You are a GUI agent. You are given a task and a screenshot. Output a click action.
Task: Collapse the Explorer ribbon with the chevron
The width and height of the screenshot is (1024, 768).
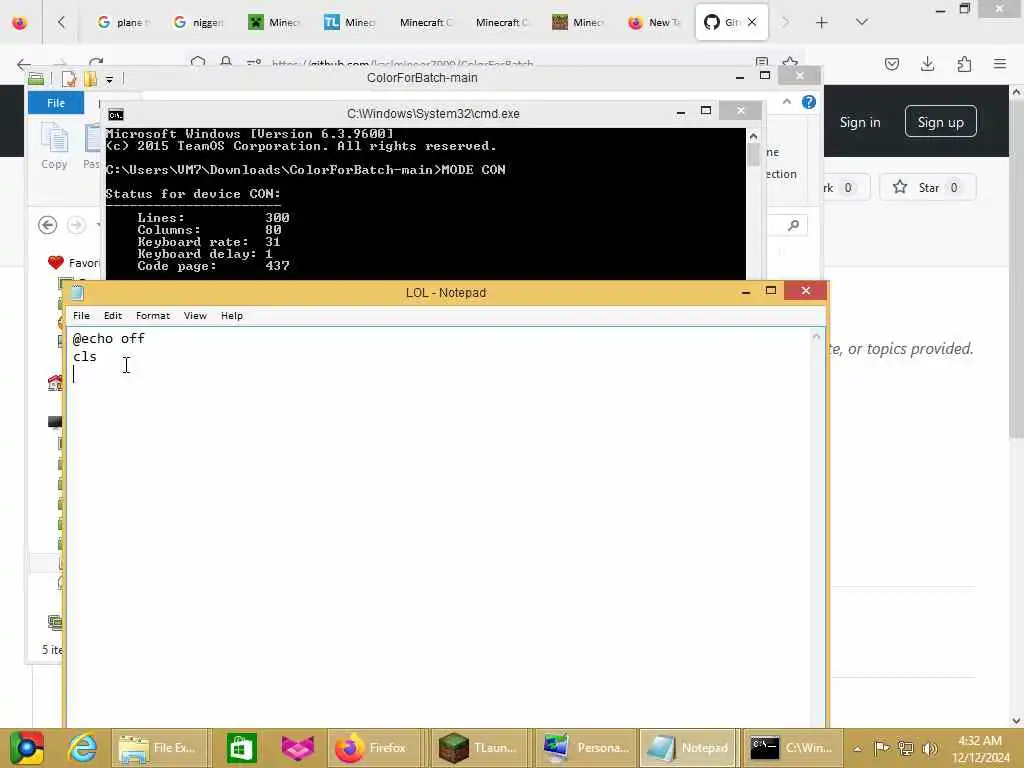[x=787, y=102]
